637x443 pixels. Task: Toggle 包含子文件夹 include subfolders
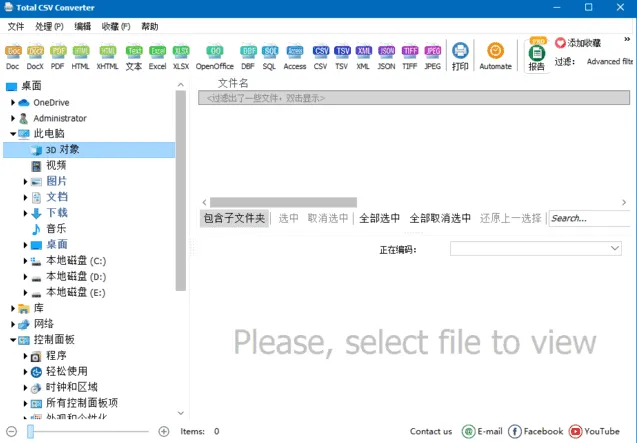click(234, 218)
